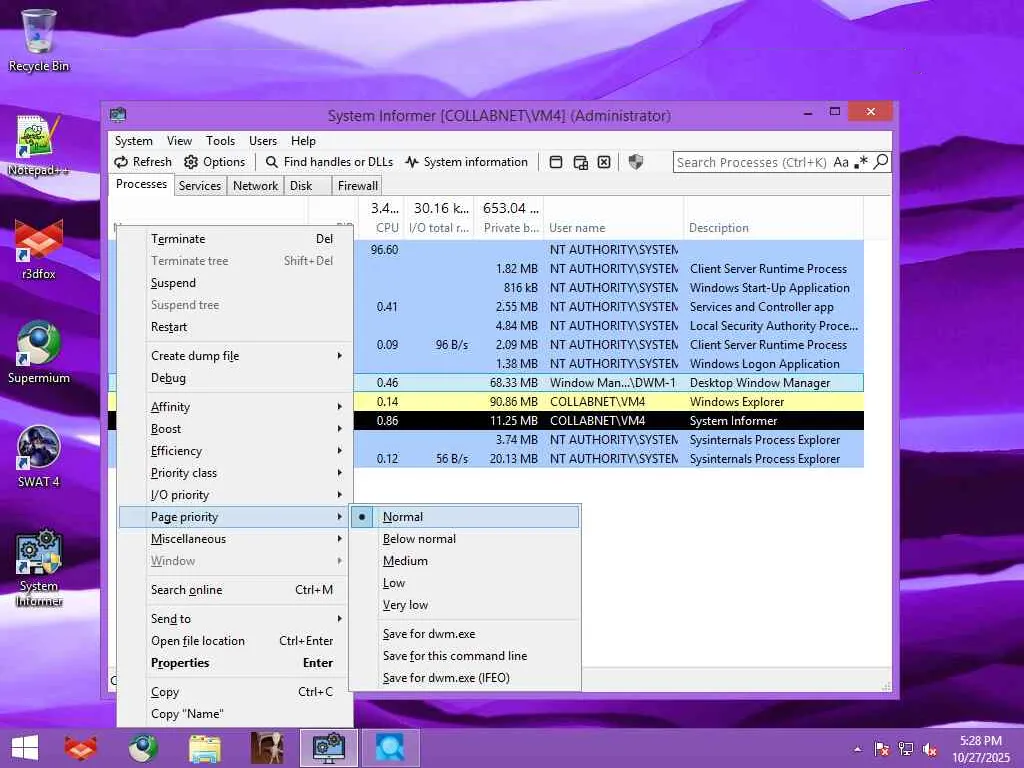Click Save for this command line

465,656
